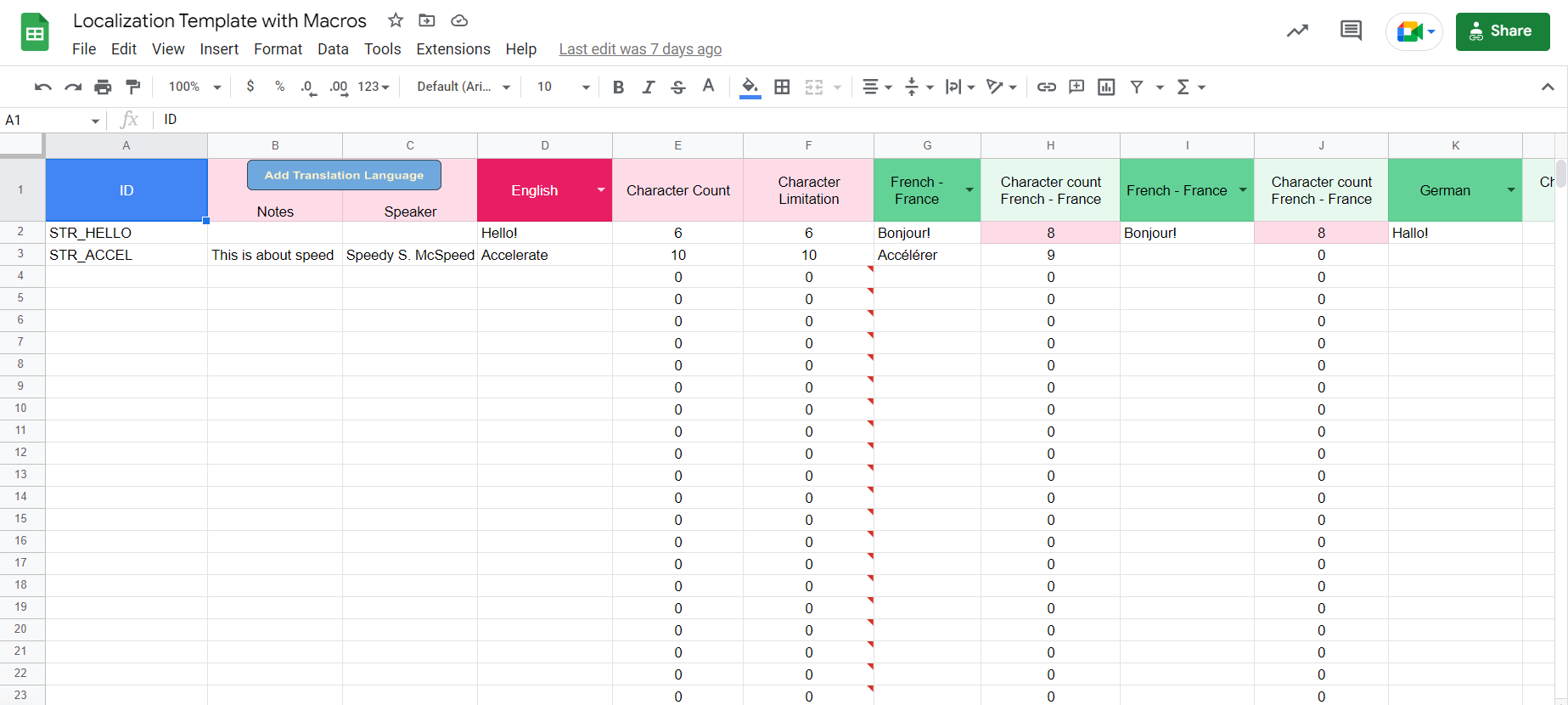This screenshot has height=705, width=1568.
Task: Toggle italic formatting
Action: (648, 87)
